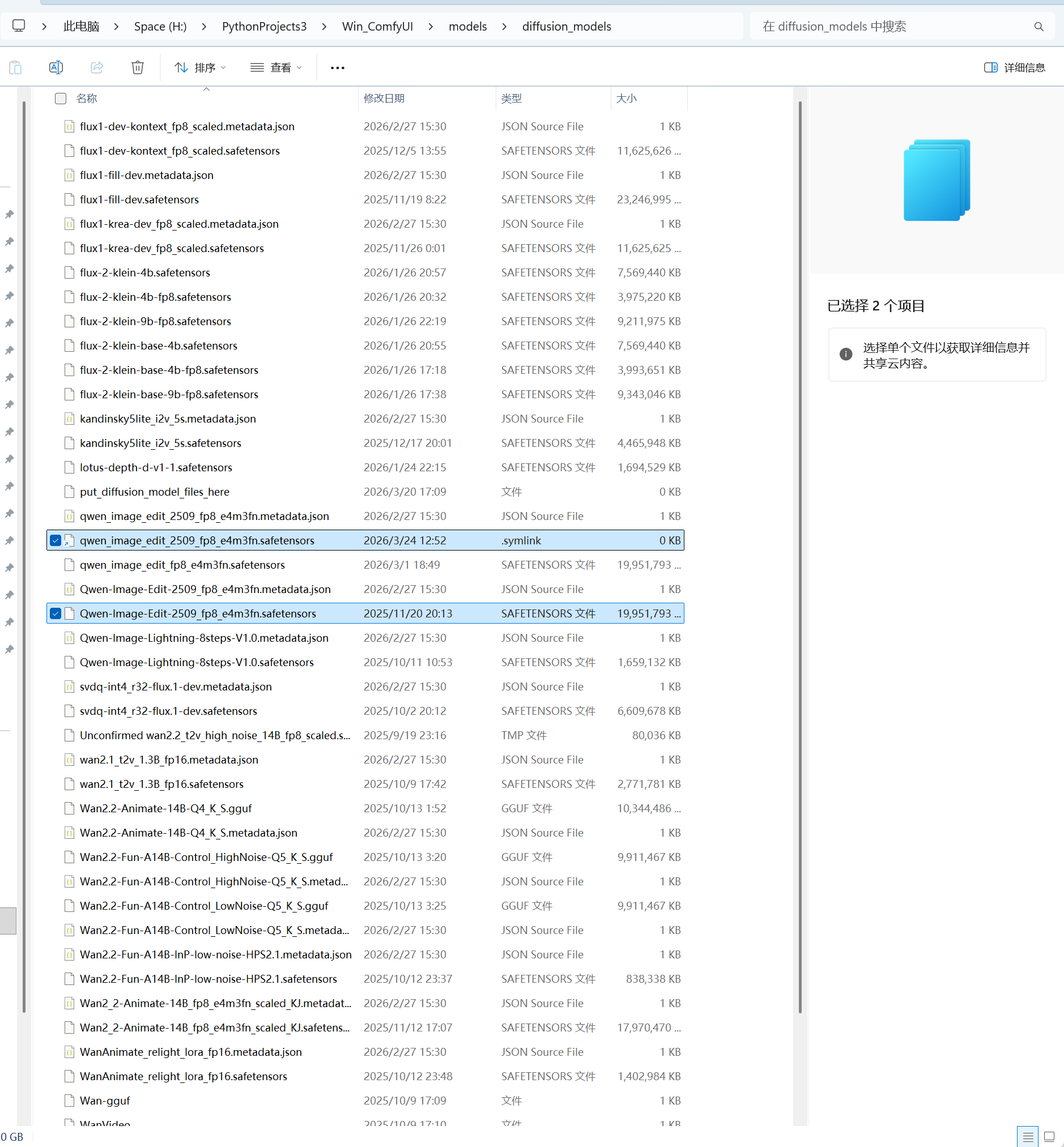Select Unconfirmed wan2.2_t2v_high_noise TMP file
Screen dimensions: 1064x1147
point(365,735)
